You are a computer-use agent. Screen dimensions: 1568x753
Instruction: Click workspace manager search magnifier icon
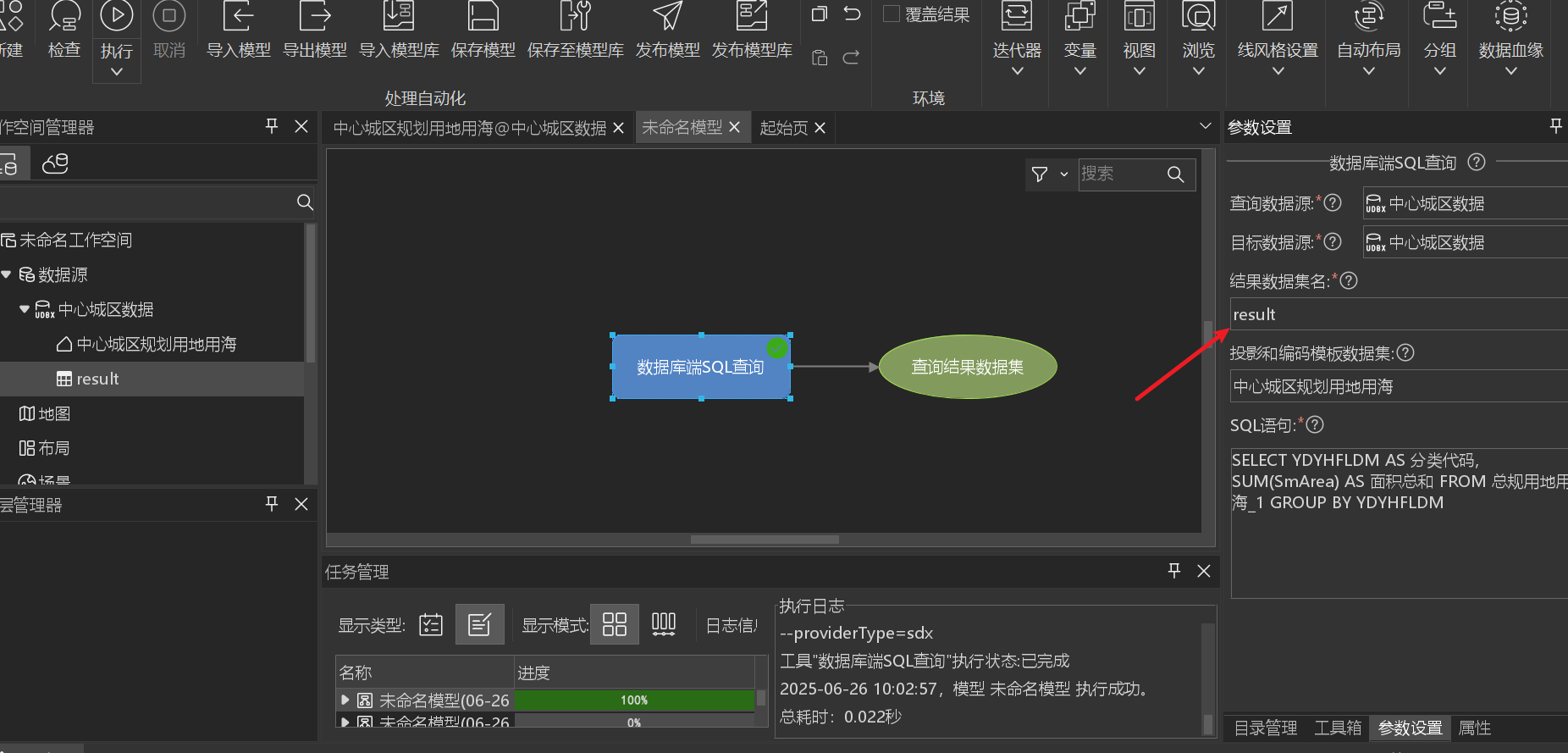[305, 202]
